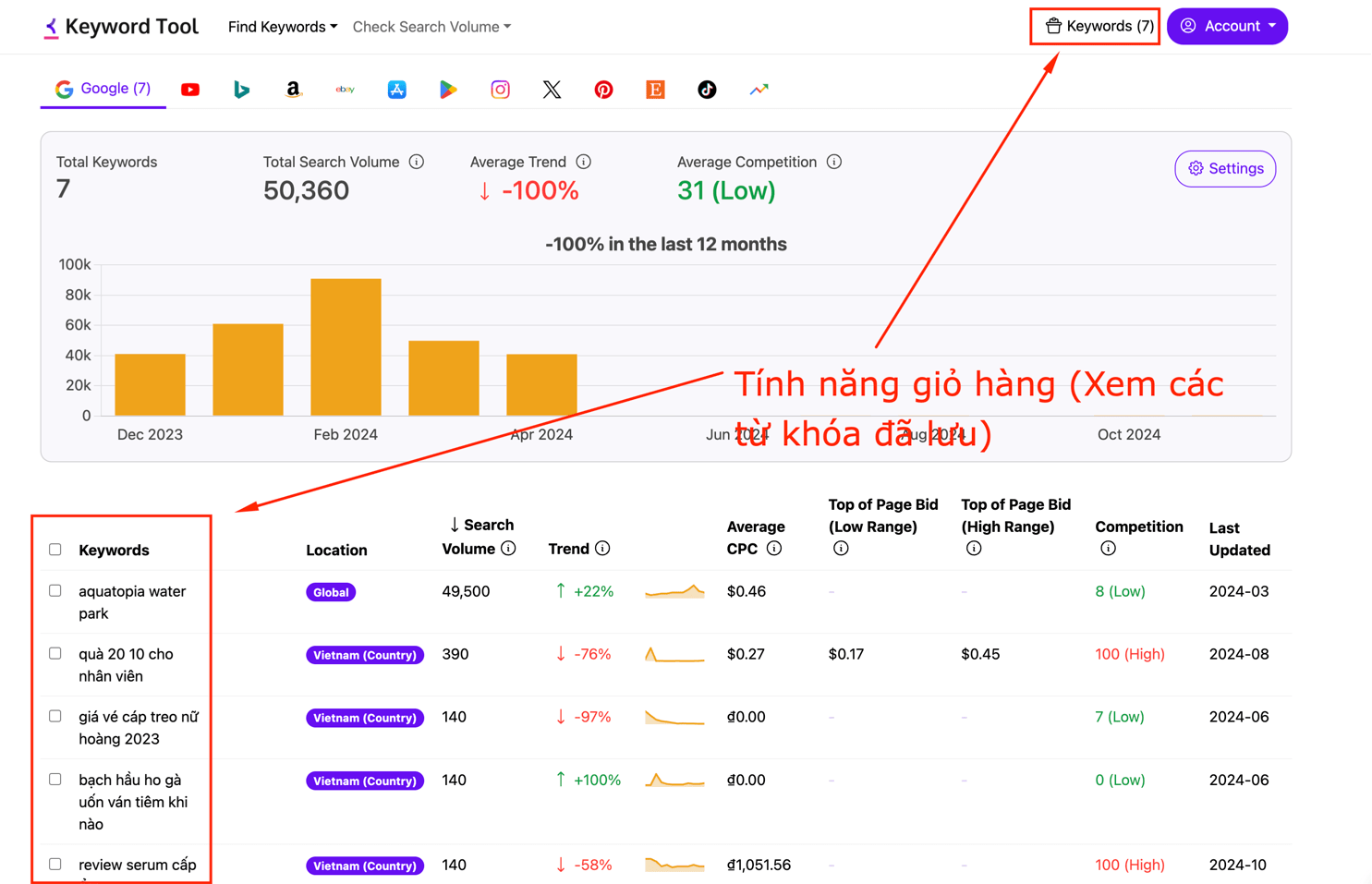1372x884 pixels.
Task: Click the 2024-08 last updated date
Action: point(1239,654)
